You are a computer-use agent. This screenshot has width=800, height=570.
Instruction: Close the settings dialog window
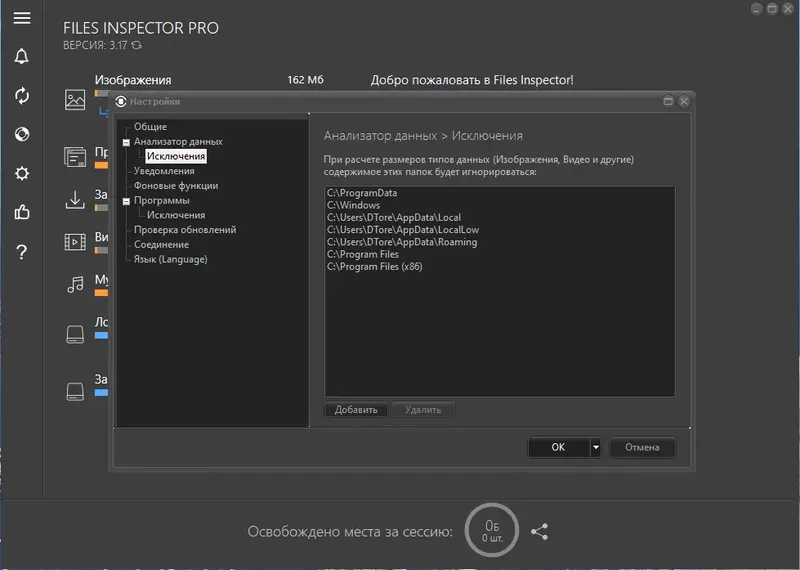coord(684,101)
